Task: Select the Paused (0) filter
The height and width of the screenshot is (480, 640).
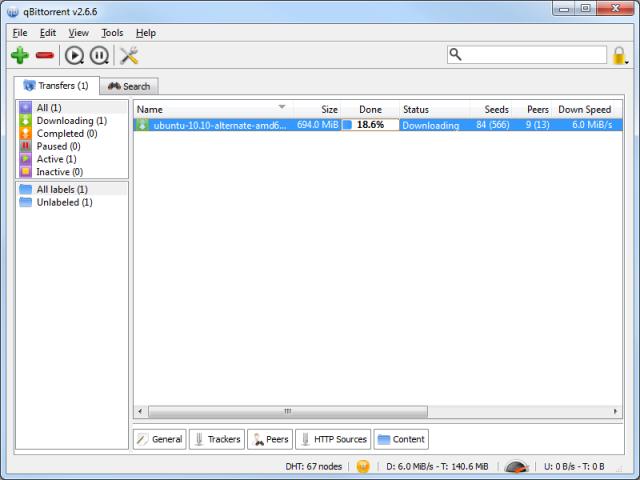Action: tap(58, 146)
